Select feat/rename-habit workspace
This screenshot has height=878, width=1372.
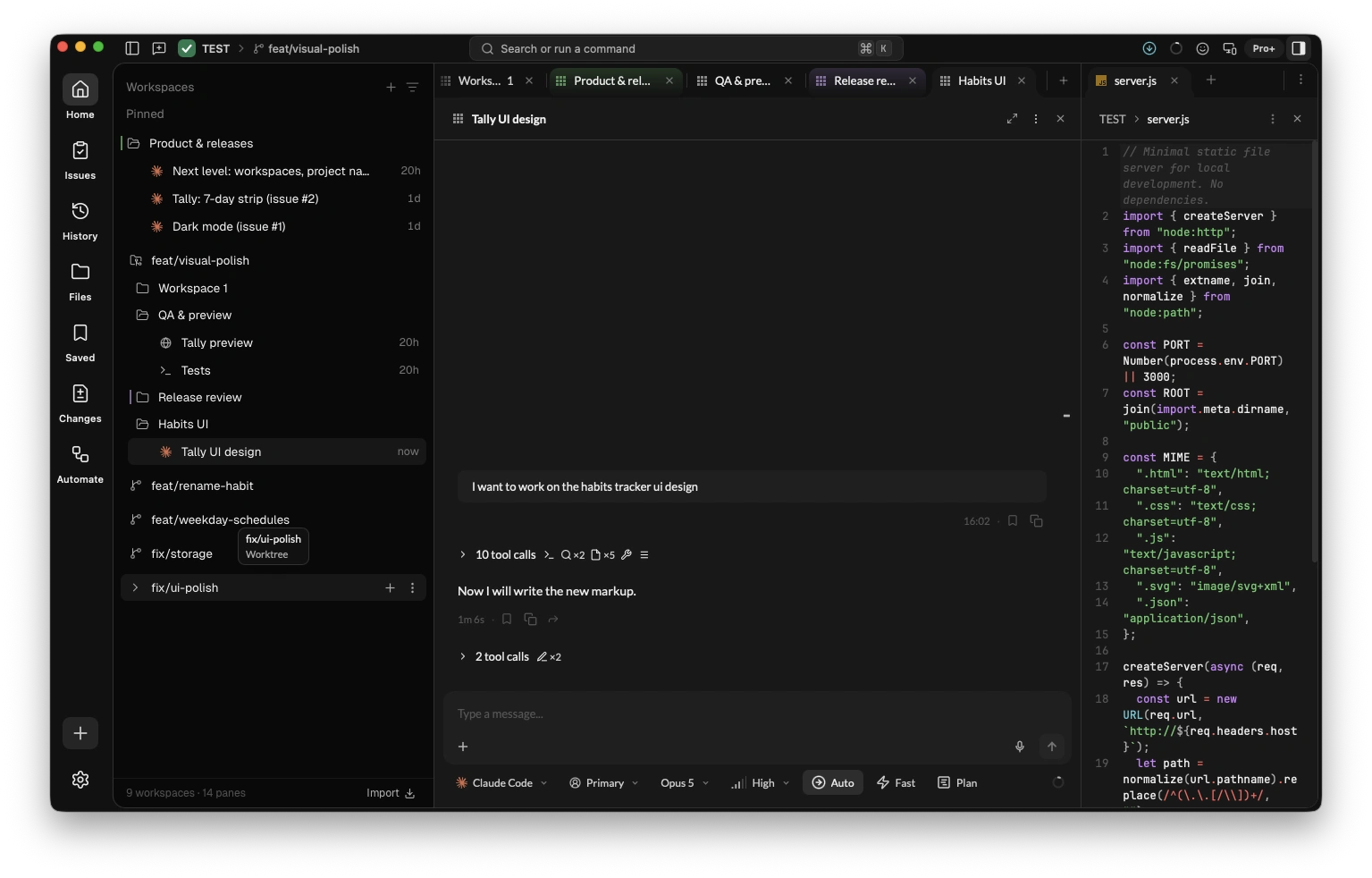pos(274,485)
